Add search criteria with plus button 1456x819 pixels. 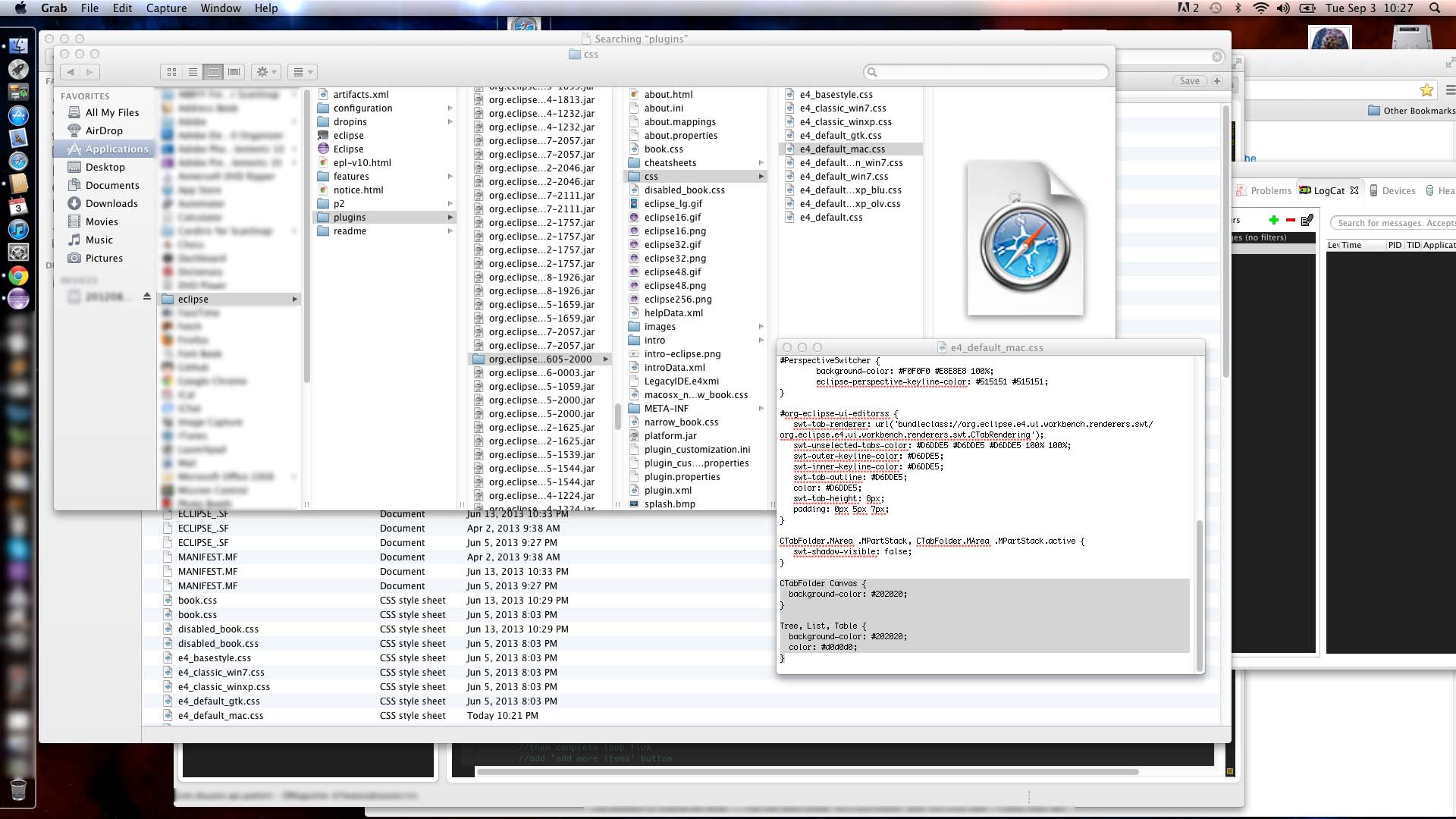[x=1217, y=81]
